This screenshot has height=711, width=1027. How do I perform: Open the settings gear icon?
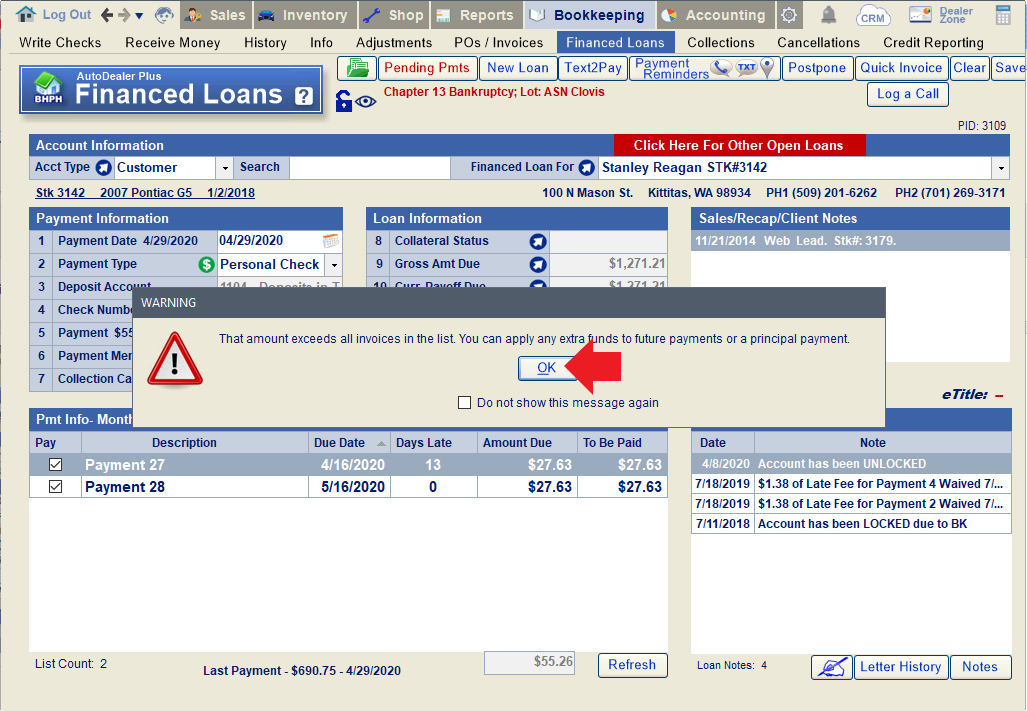pyautogui.click(x=789, y=15)
